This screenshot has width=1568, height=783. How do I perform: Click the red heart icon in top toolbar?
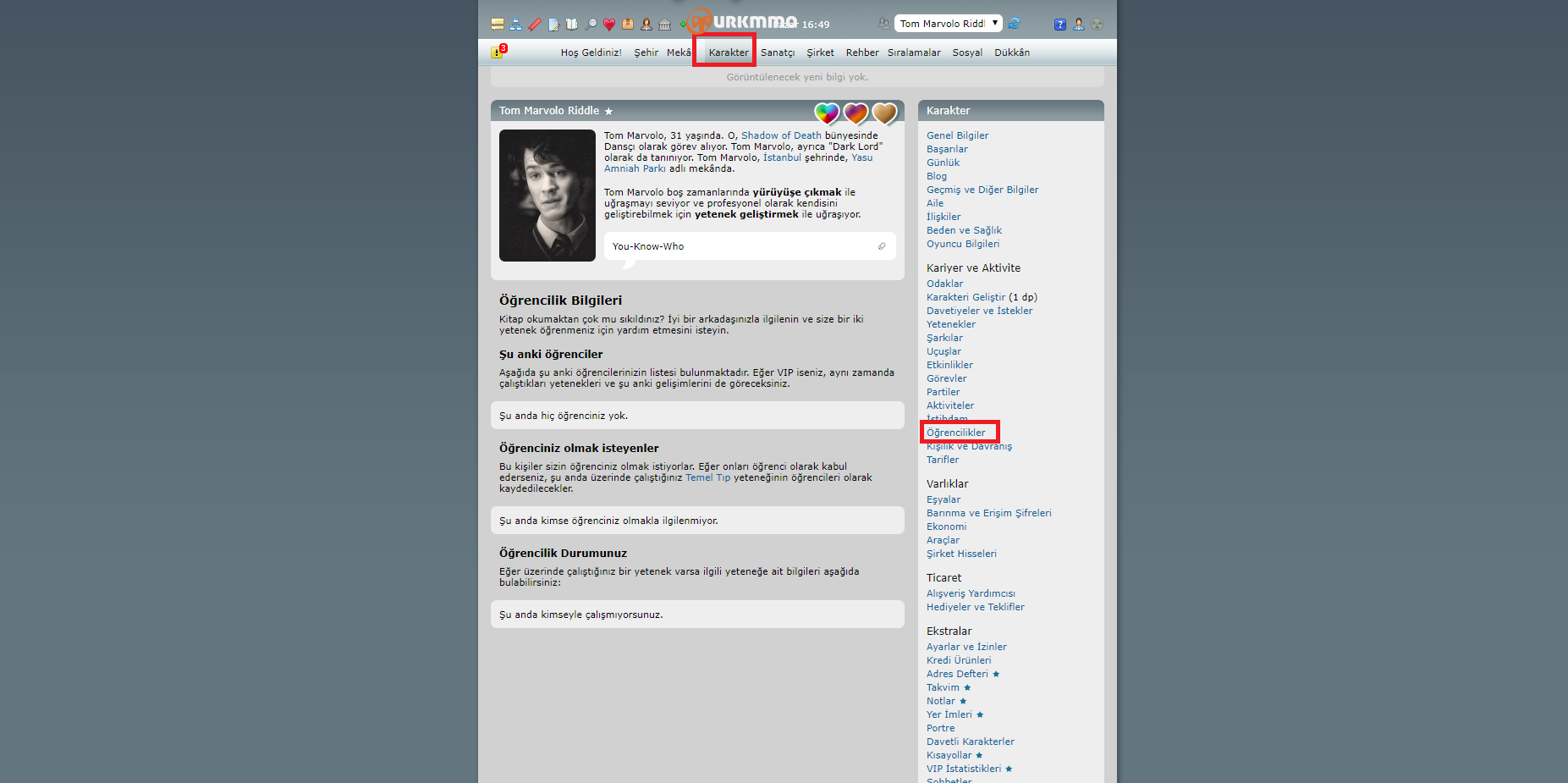click(x=609, y=25)
